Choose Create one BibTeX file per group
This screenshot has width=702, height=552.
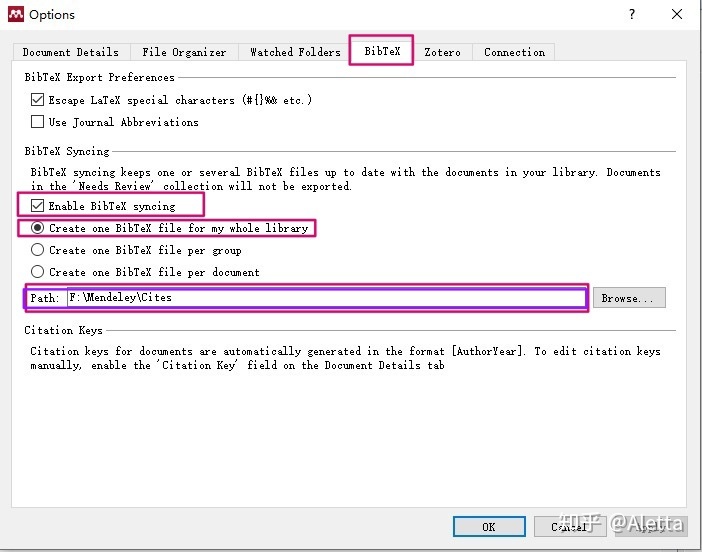coord(38,250)
